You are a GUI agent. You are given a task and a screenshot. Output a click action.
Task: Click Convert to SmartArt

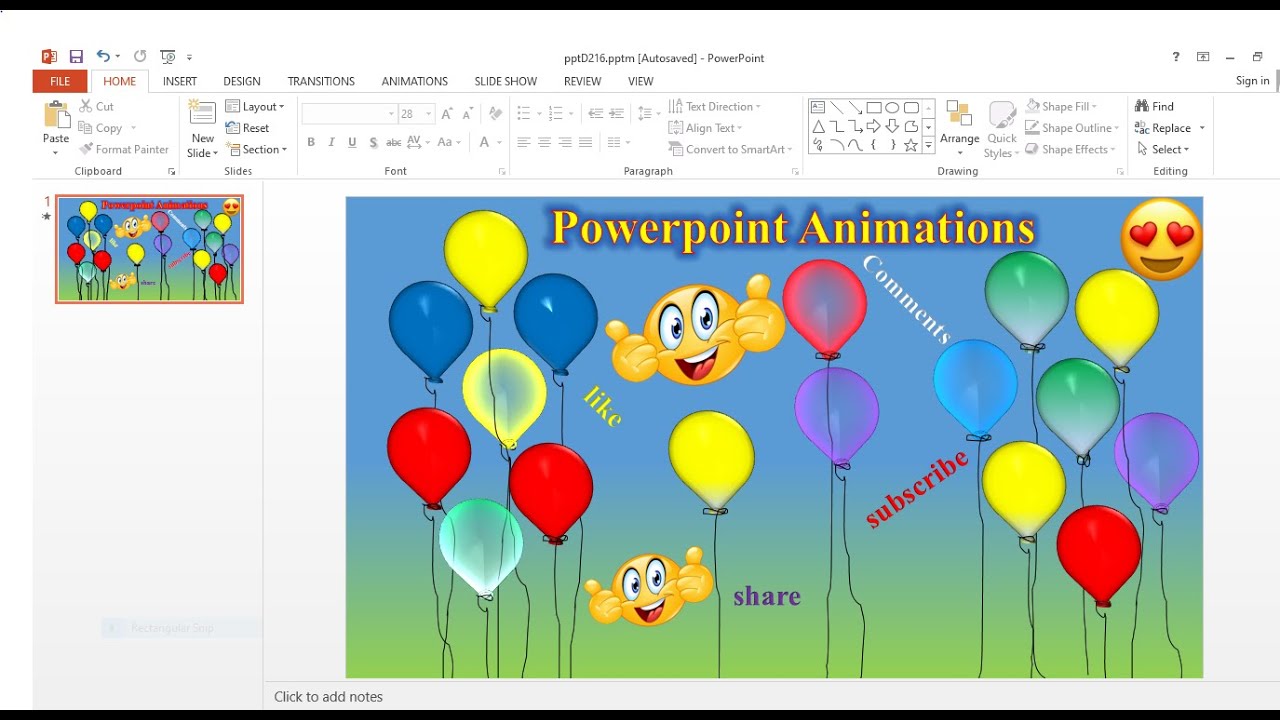click(730, 149)
